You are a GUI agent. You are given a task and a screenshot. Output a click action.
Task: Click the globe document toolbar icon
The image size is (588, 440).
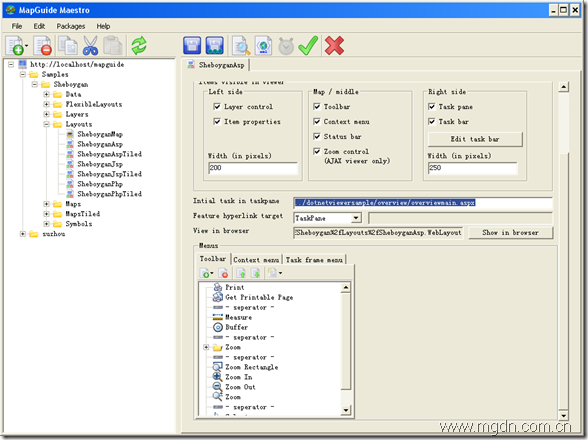pyautogui.click(x=263, y=45)
